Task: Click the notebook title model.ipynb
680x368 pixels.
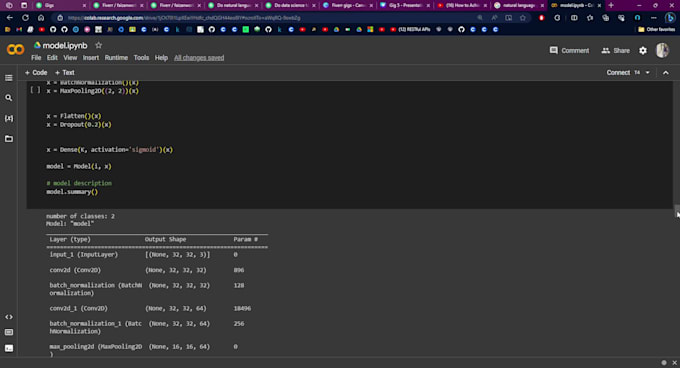Action: (x=65, y=45)
